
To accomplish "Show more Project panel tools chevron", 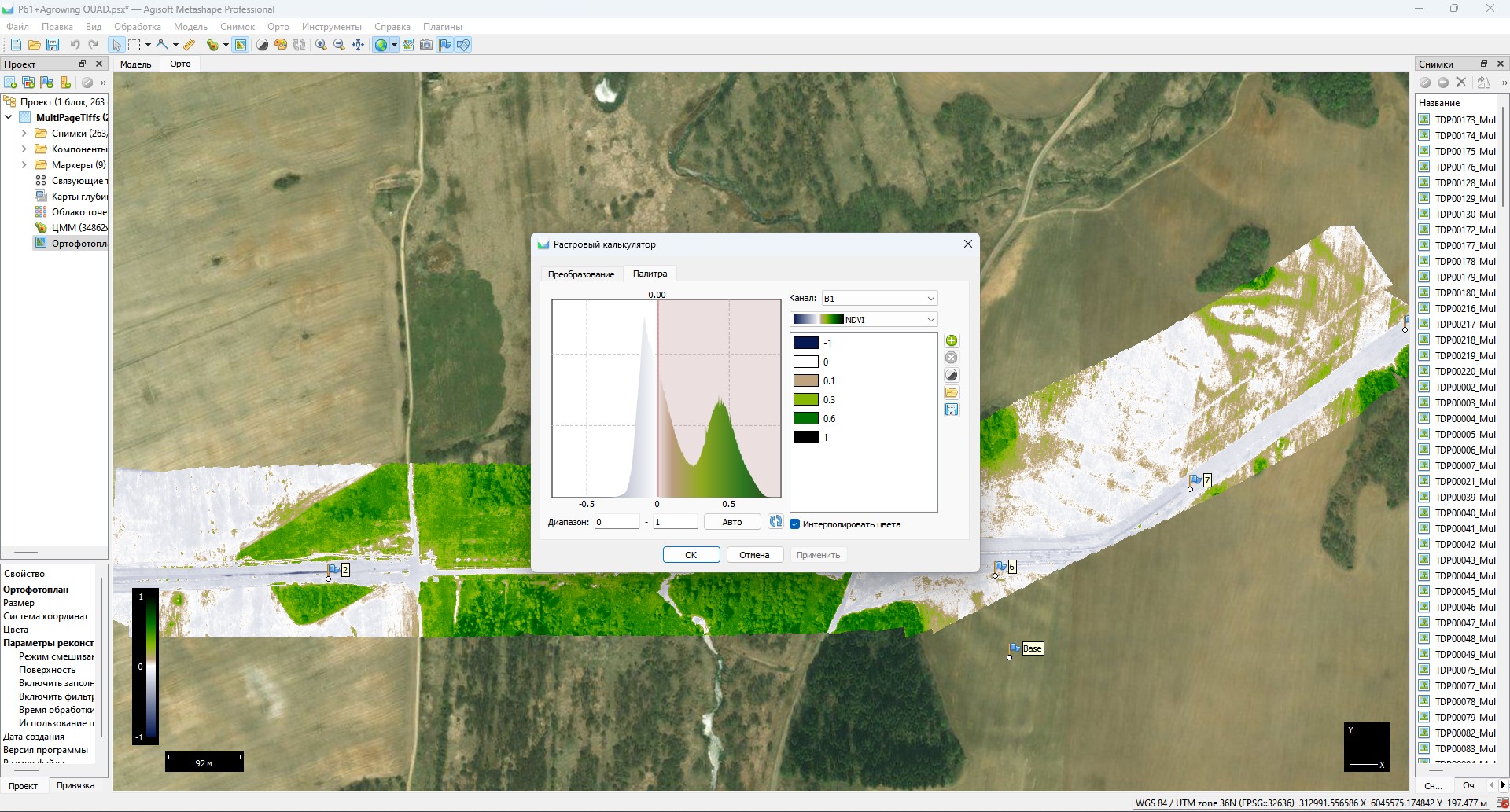I will [103, 83].
